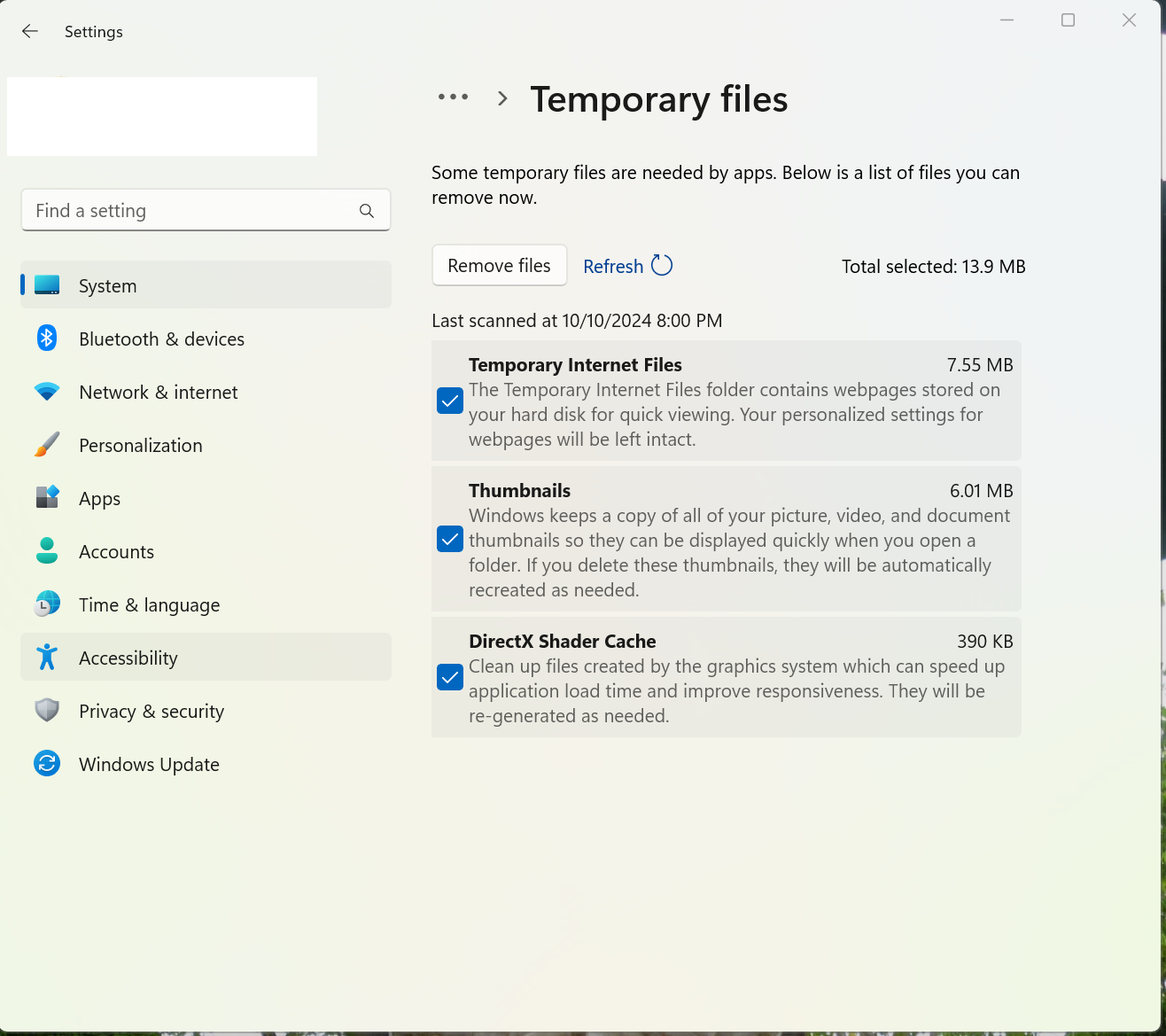This screenshot has height=1036, width=1166.
Task: Click the Temporary files page heading
Action: [658, 98]
